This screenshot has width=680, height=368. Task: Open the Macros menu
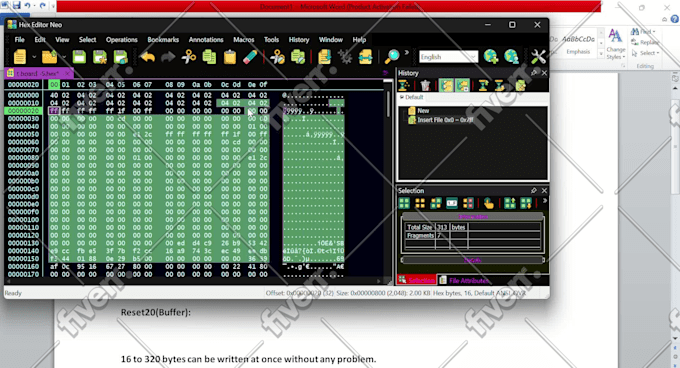coord(244,39)
